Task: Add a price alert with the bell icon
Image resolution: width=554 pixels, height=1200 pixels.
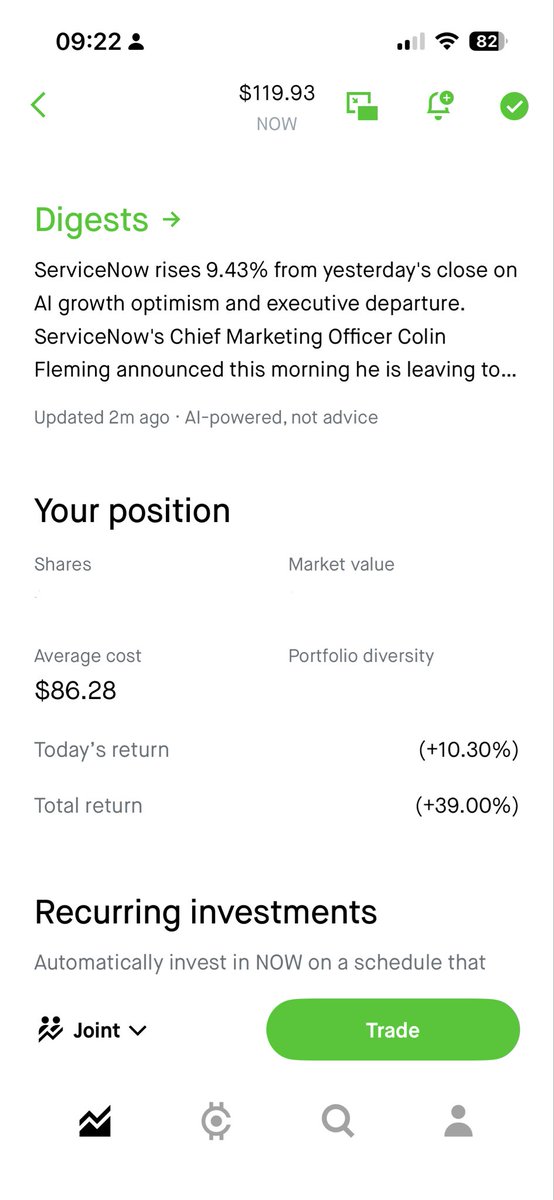Action: click(439, 106)
